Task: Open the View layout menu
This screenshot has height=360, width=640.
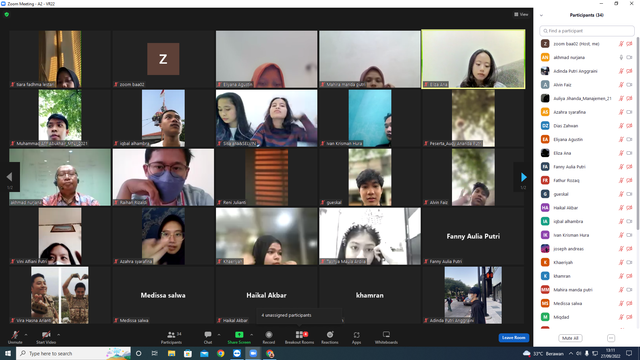Action: [x=521, y=14]
